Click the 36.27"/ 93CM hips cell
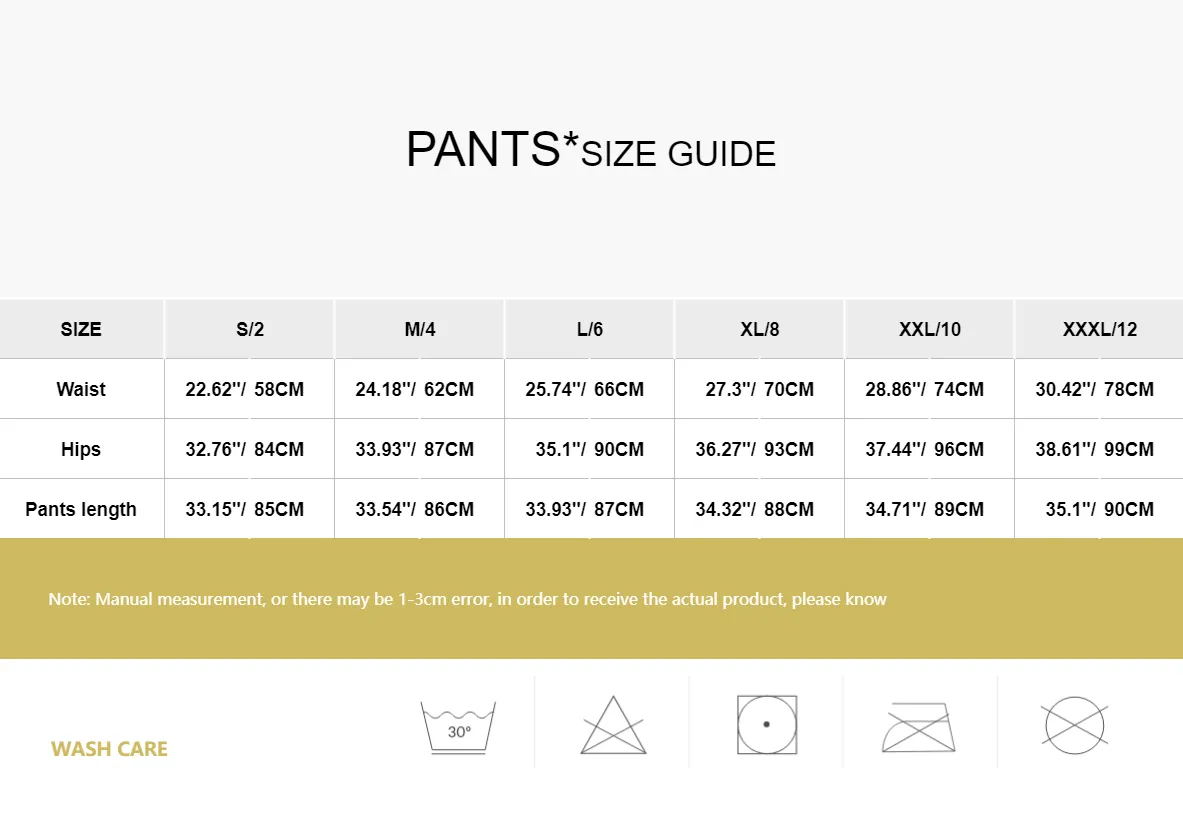 point(754,449)
